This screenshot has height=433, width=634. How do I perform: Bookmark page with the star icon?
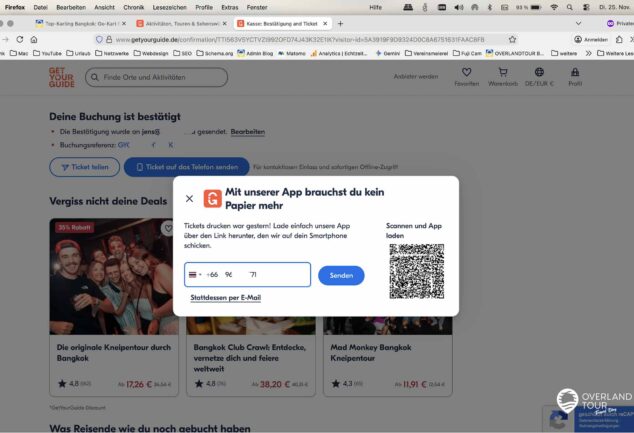(512, 39)
